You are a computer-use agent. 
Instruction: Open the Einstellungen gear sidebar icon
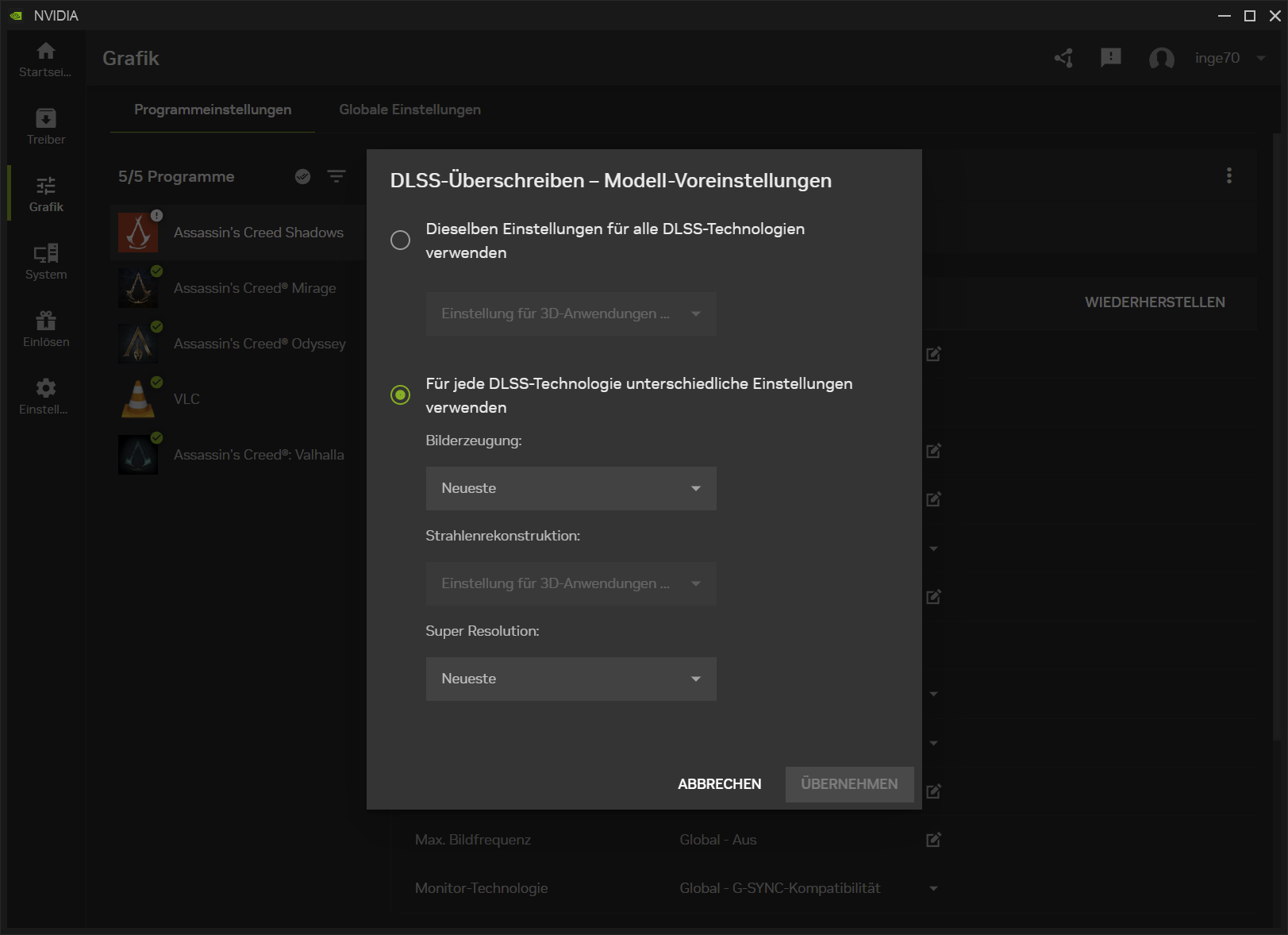coord(46,388)
